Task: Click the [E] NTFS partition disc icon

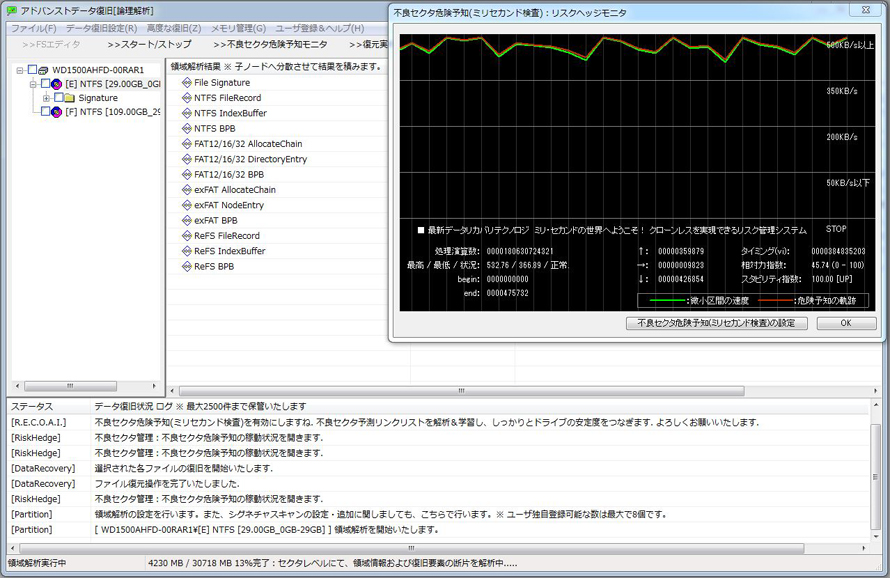Action: (56, 84)
